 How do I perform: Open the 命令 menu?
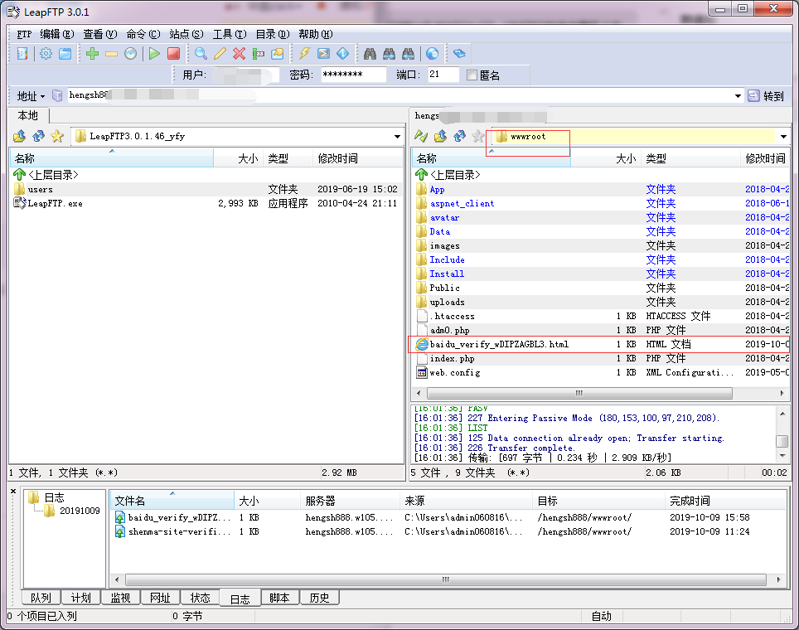coord(143,34)
